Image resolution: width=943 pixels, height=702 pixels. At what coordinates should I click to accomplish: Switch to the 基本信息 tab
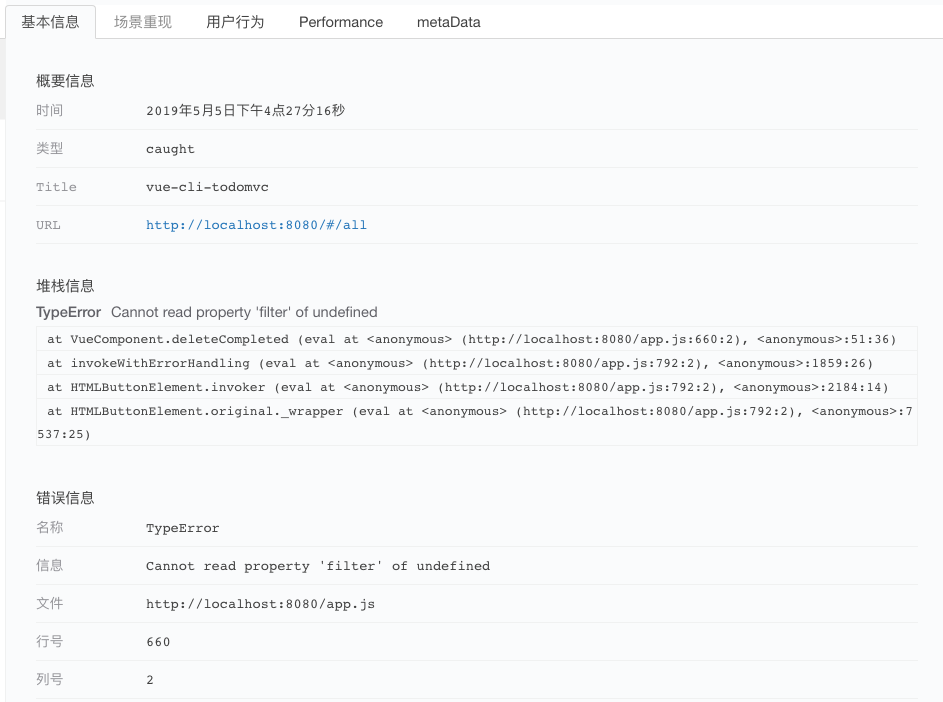tap(51, 22)
